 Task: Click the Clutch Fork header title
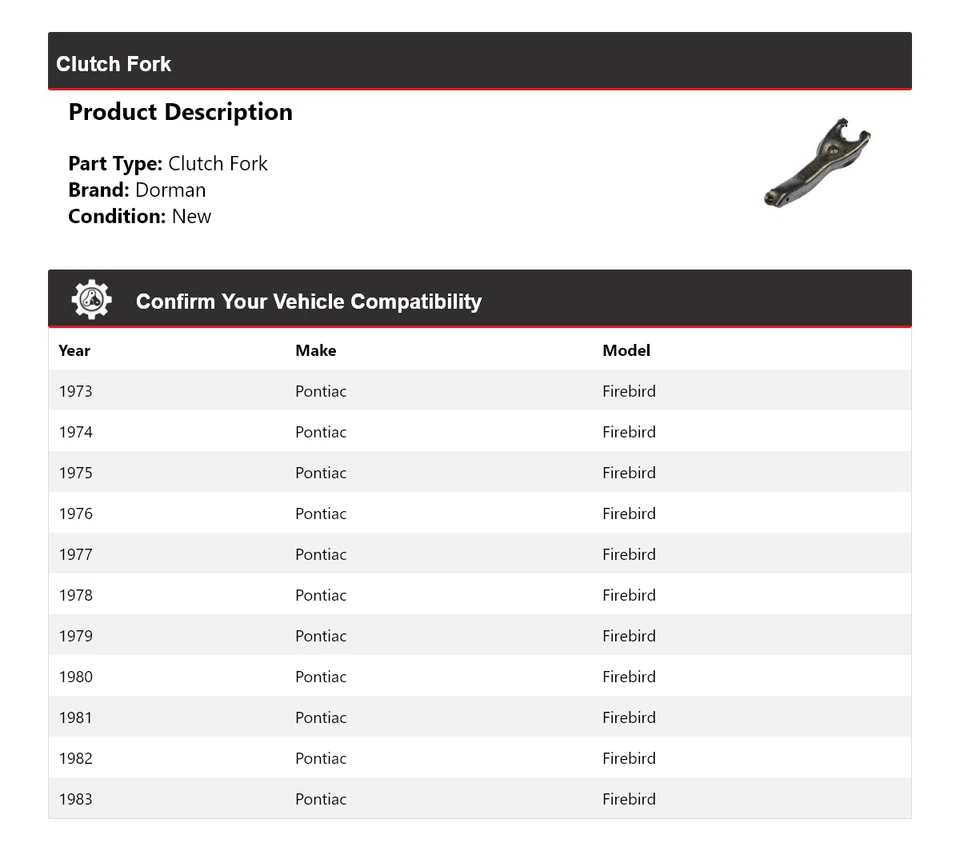(x=114, y=64)
